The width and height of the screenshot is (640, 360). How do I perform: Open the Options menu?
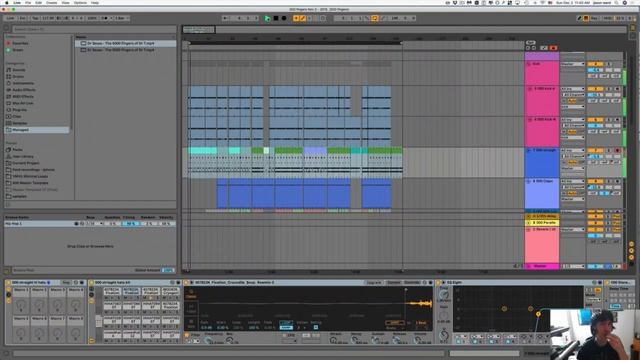tap(80, 2)
